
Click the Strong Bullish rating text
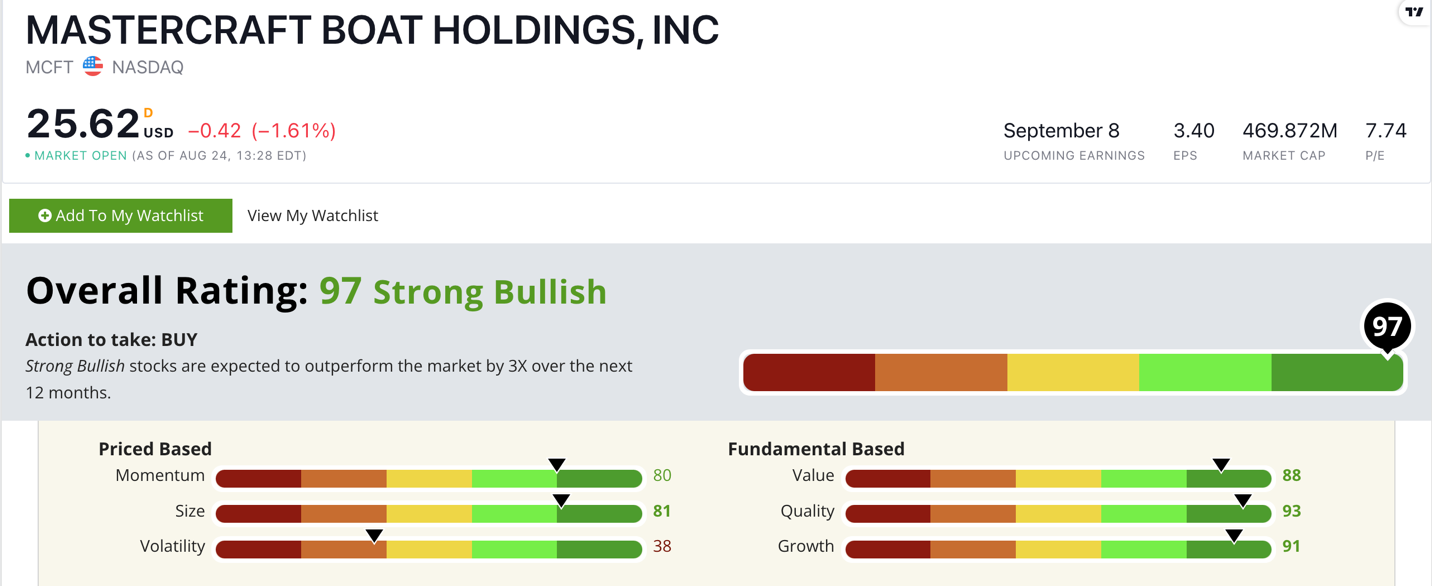coord(489,292)
